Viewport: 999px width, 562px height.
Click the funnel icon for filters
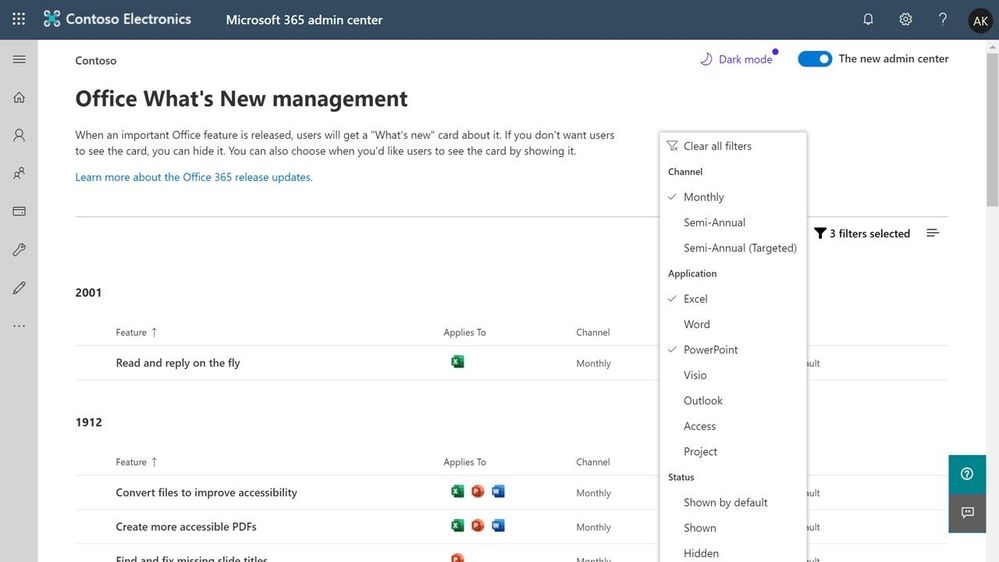tap(820, 233)
